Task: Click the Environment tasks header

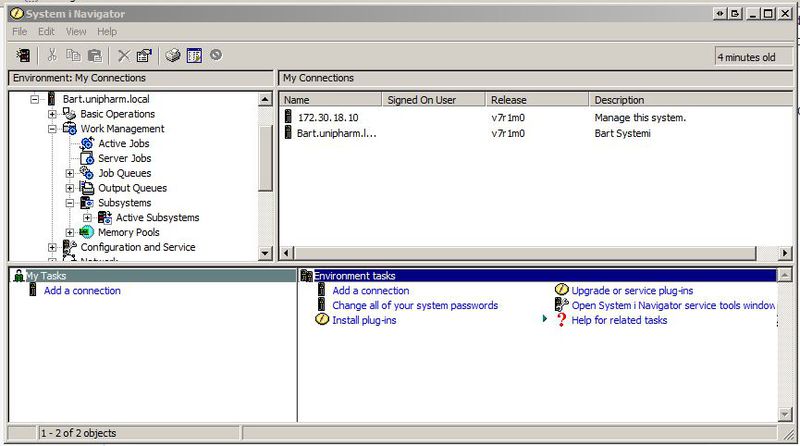Action: [x=538, y=276]
